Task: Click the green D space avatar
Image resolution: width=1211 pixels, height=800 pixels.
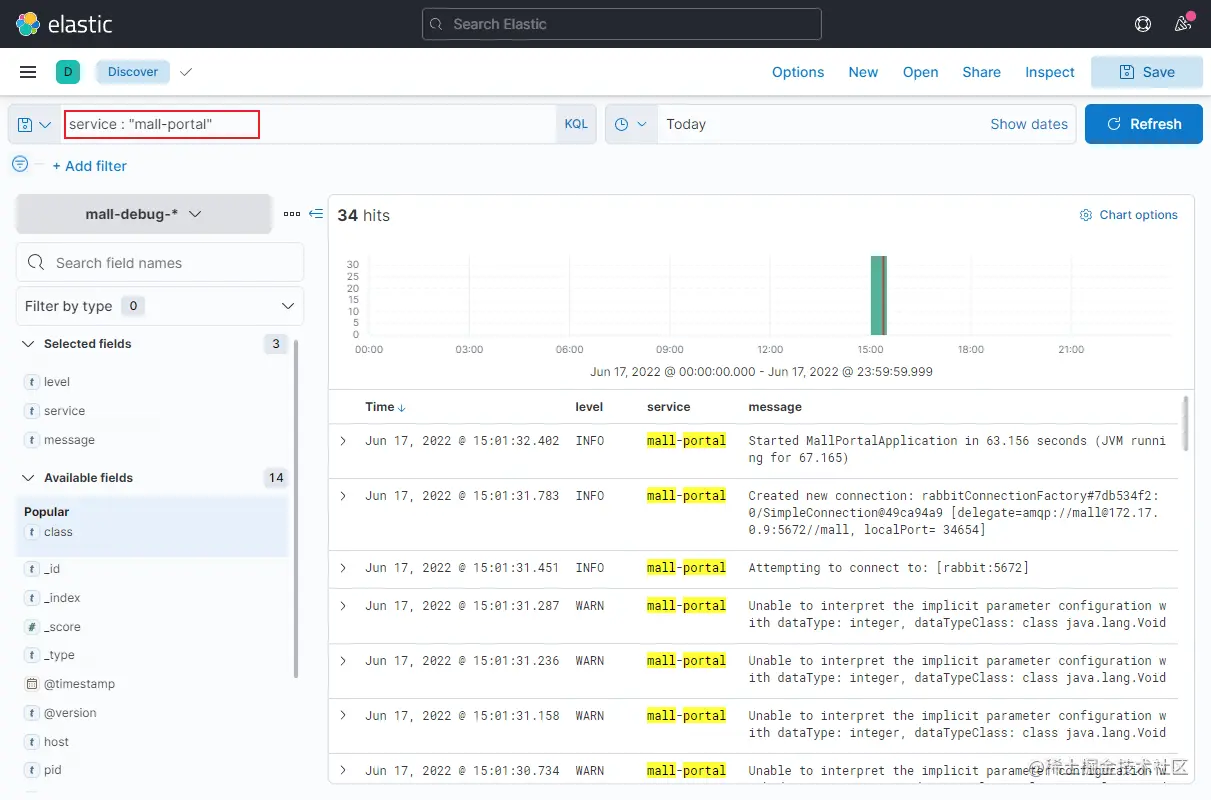Action: [x=68, y=72]
